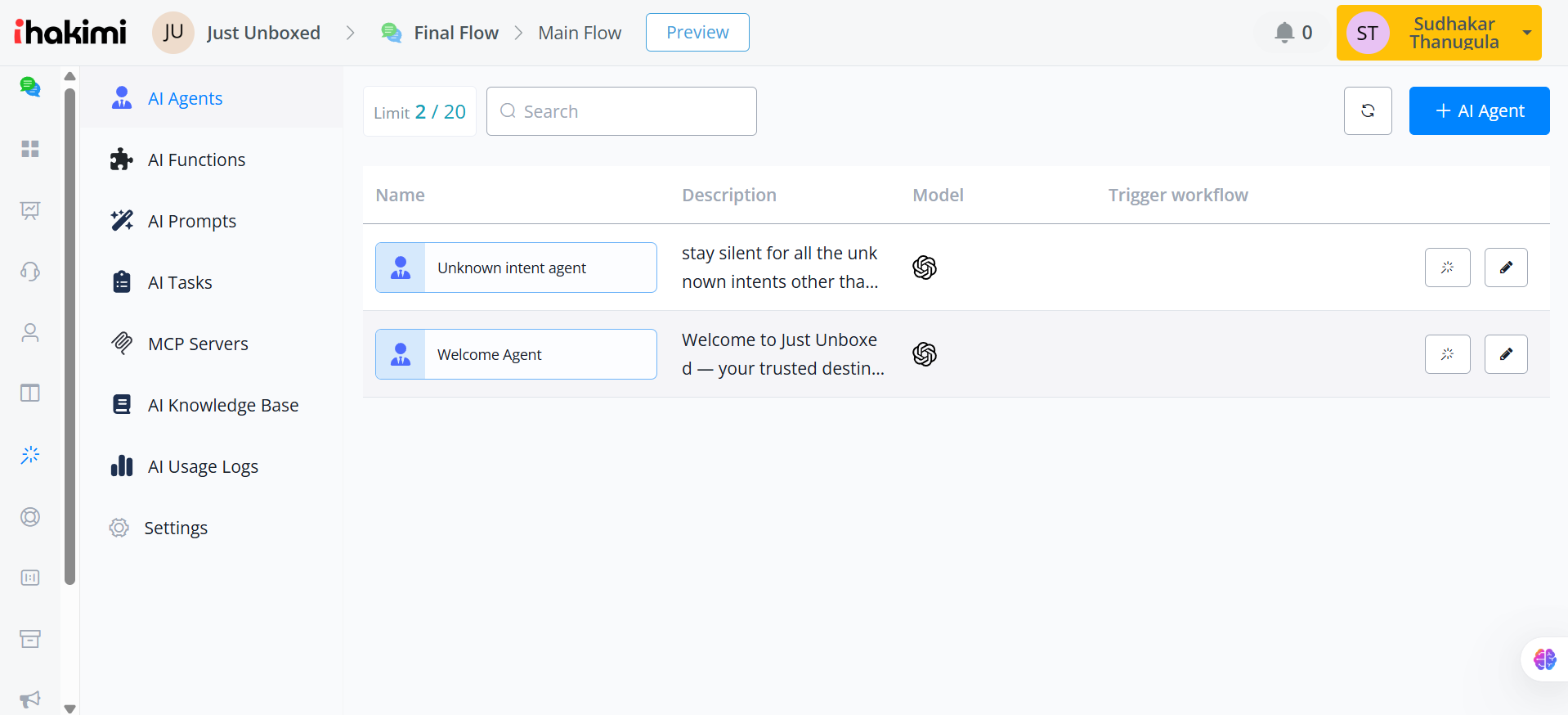This screenshot has width=1568, height=715.
Task: Click the Sudhakar Thanugula username
Action: point(1454,33)
